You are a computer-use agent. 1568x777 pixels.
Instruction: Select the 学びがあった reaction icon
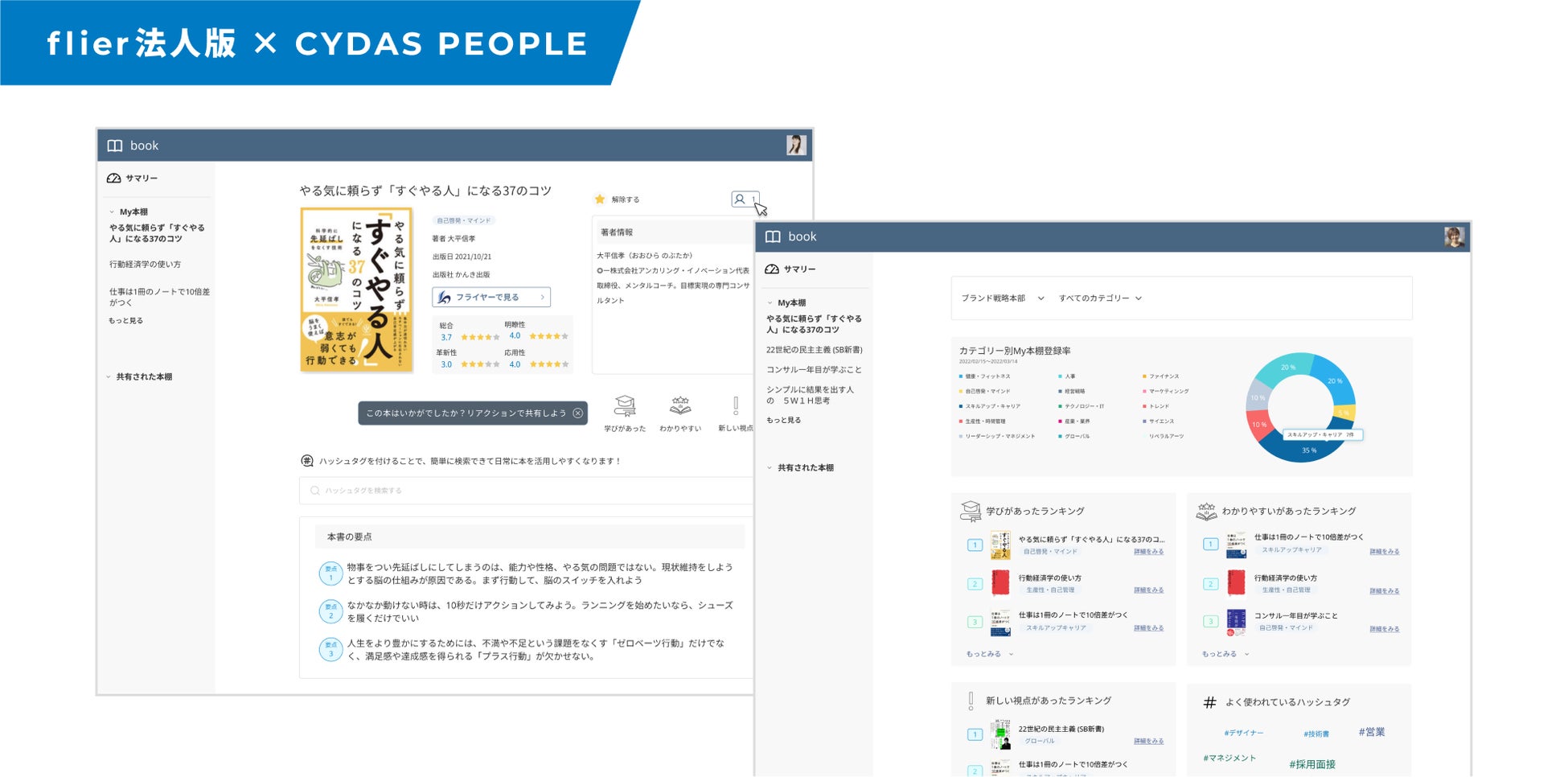[x=625, y=405]
